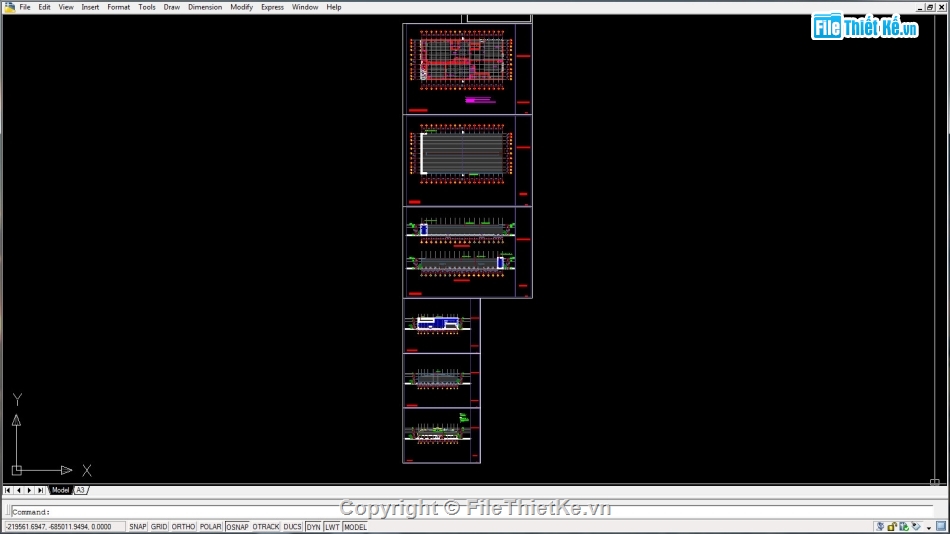
Task: Jump to first layout tab arrow
Action: coord(7,490)
